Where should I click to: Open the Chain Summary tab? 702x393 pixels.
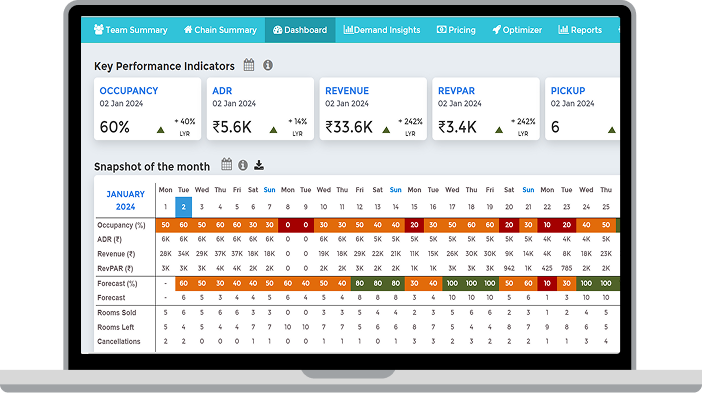point(220,30)
